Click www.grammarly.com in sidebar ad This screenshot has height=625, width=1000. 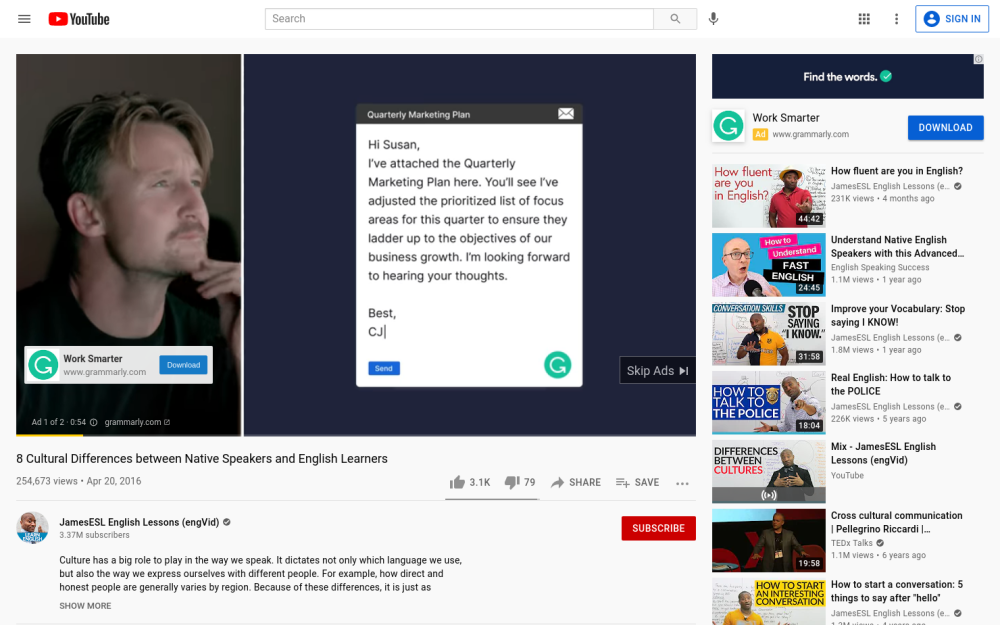coord(810,134)
